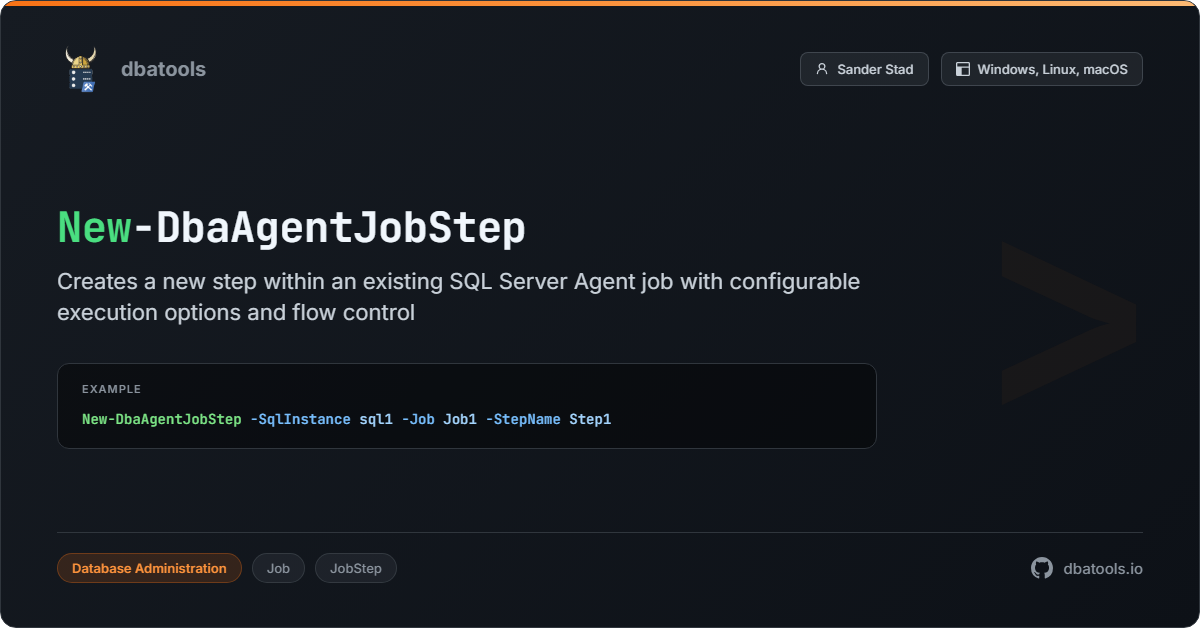Click the person icon beside Sander Stad
The image size is (1200, 628).
[x=822, y=69]
